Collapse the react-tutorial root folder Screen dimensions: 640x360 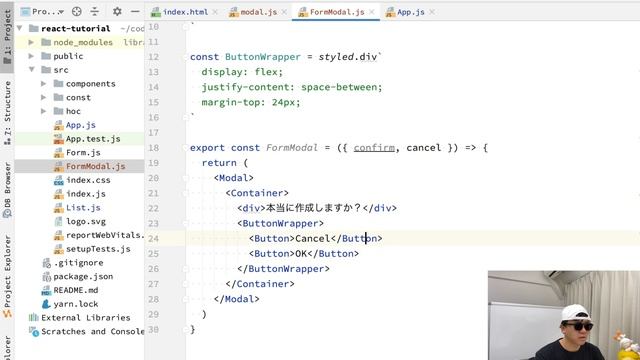click(20, 29)
